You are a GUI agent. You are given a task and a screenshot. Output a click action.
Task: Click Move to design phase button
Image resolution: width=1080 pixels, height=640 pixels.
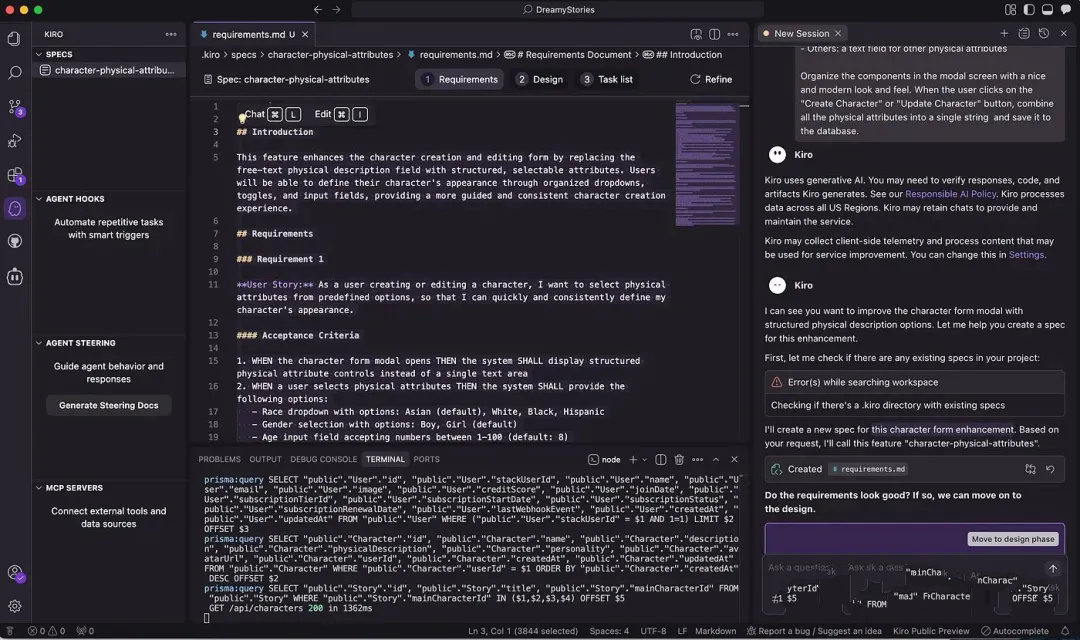coord(1012,539)
